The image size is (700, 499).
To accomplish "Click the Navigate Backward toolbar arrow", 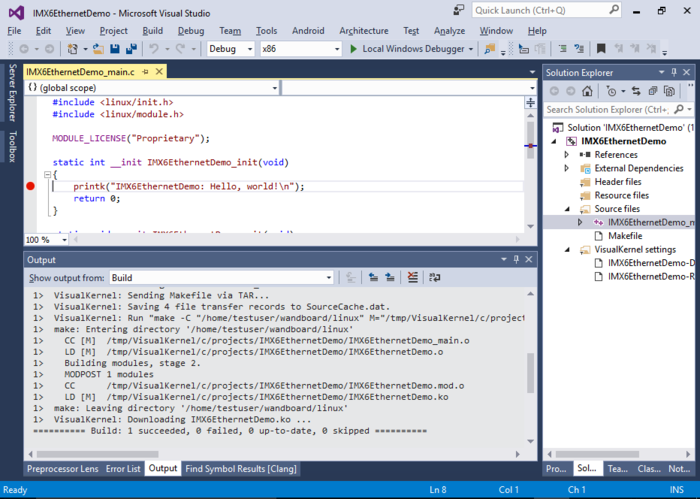I will (24, 49).
